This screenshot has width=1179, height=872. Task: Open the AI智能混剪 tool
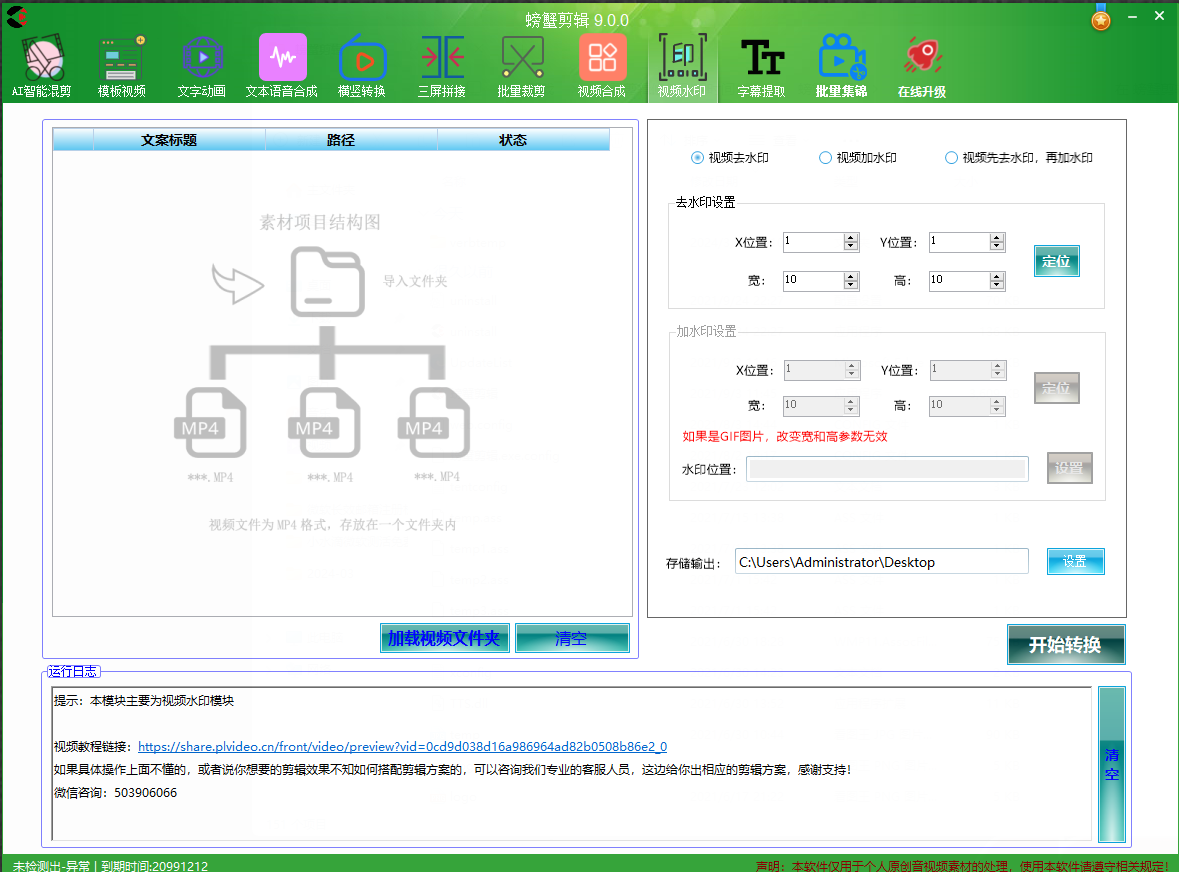click(42, 67)
